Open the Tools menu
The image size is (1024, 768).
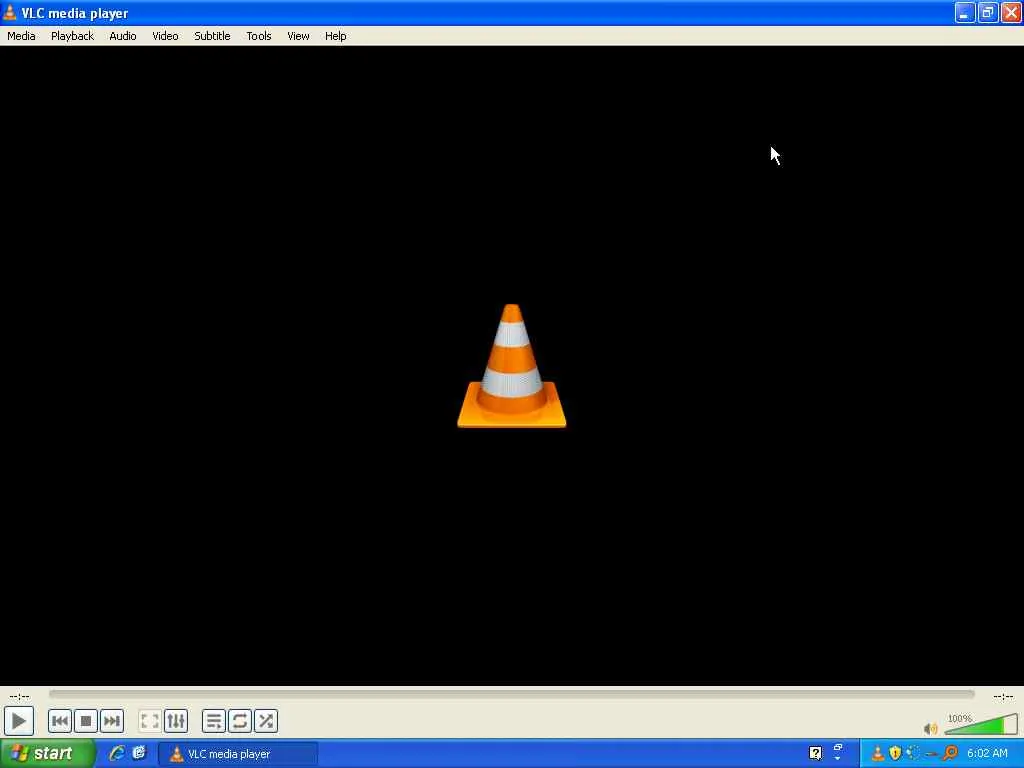point(259,36)
